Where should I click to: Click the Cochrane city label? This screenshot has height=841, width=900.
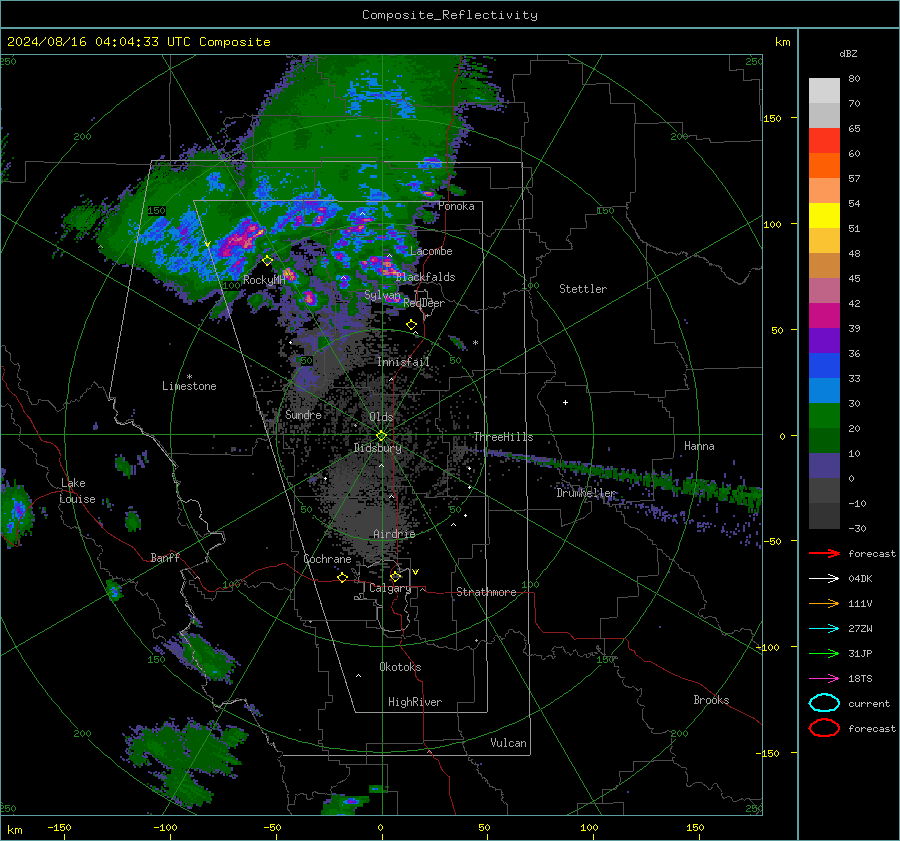pos(327,559)
